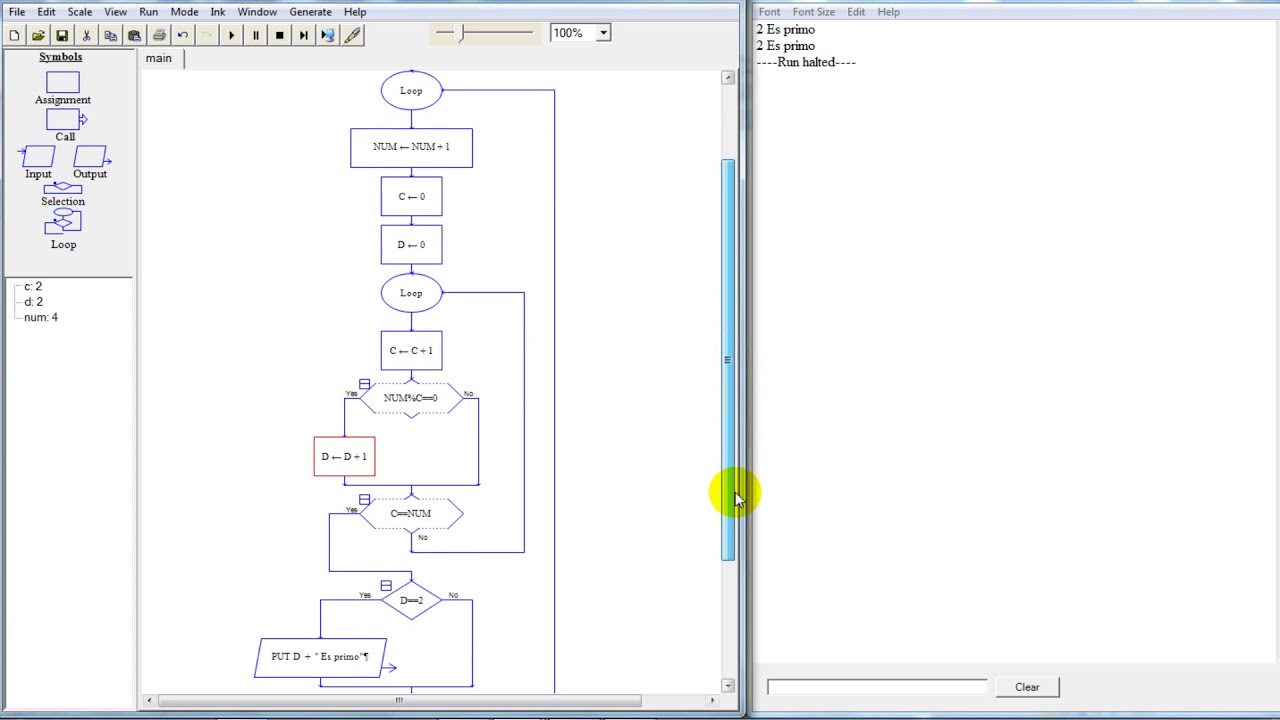Open the Help menu in the main window
Image resolution: width=1280 pixels, height=720 pixels.
click(x=355, y=12)
